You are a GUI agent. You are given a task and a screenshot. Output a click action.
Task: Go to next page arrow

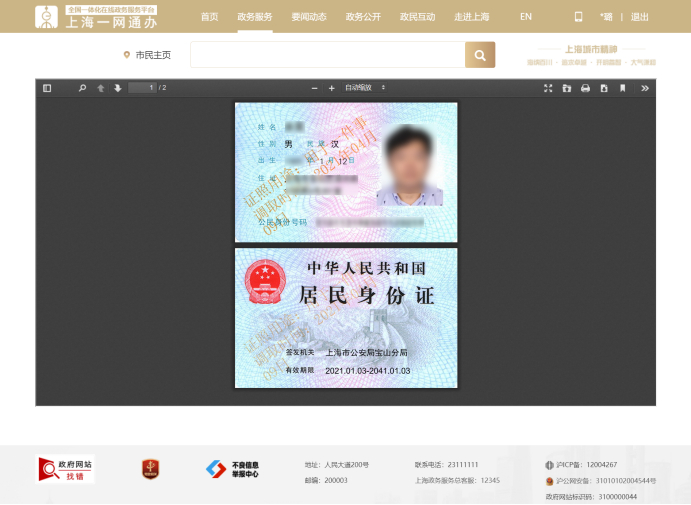coord(118,88)
